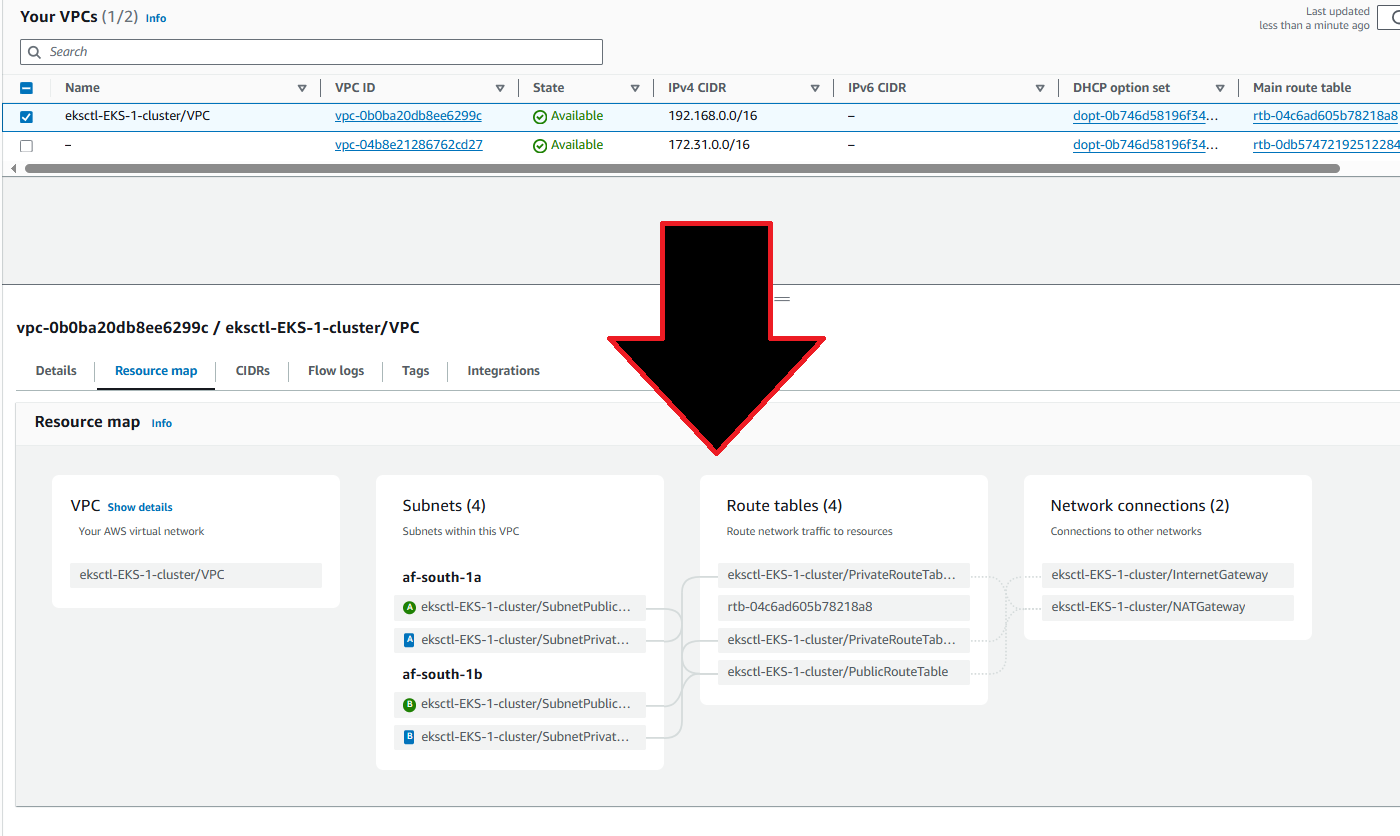Select rtb-04c6ad605b78218a8 in Route tables card

click(844, 607)
